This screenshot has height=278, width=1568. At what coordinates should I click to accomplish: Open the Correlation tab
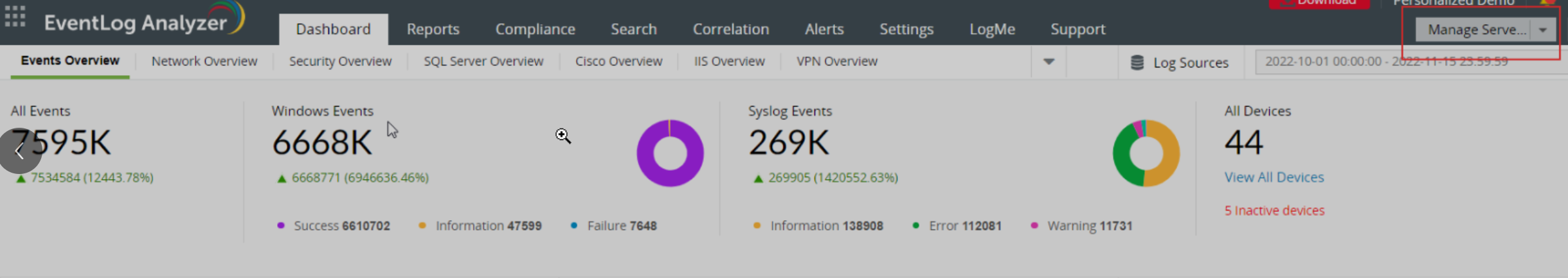730,29
